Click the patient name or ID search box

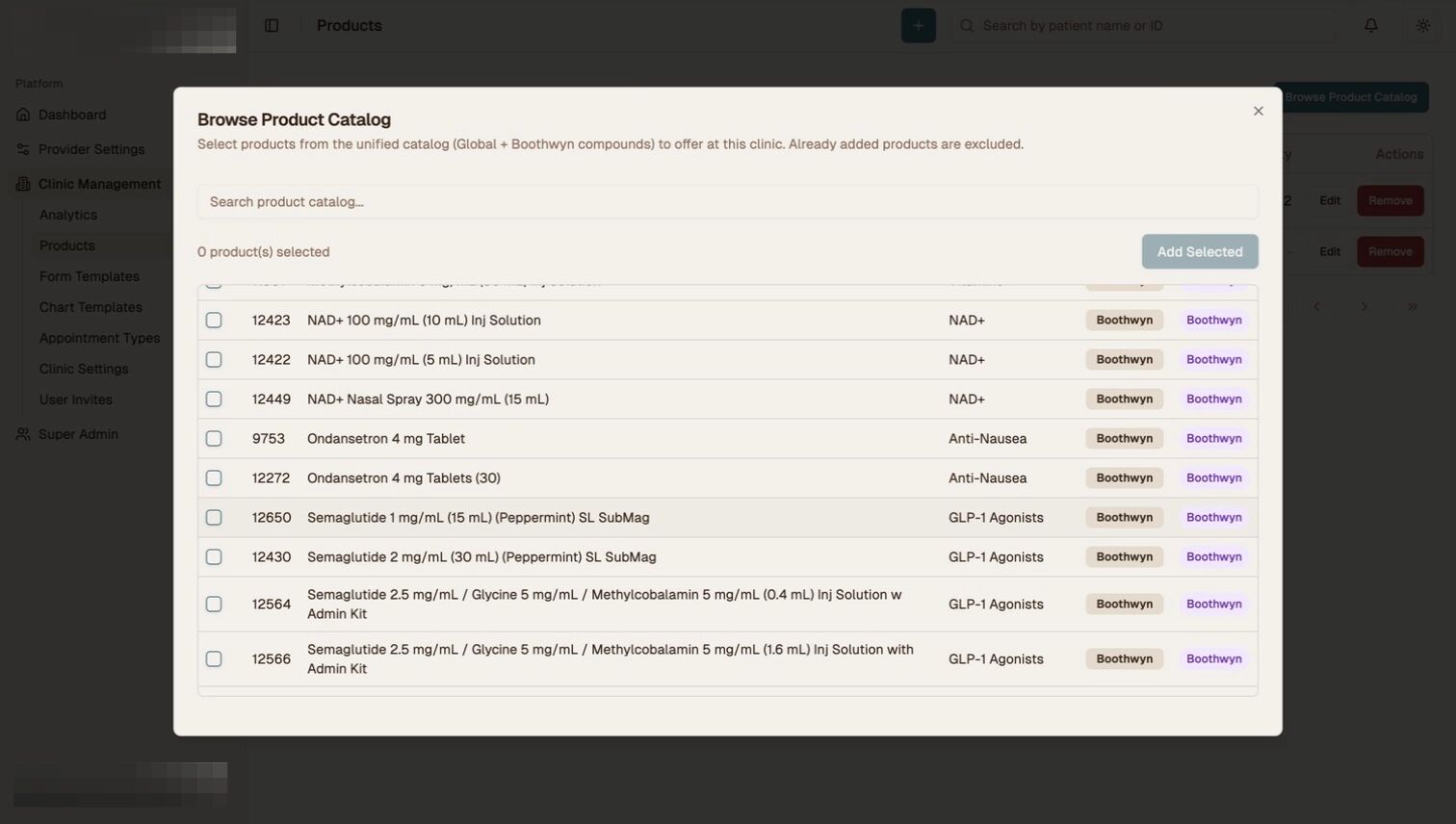pos(1144,26)
